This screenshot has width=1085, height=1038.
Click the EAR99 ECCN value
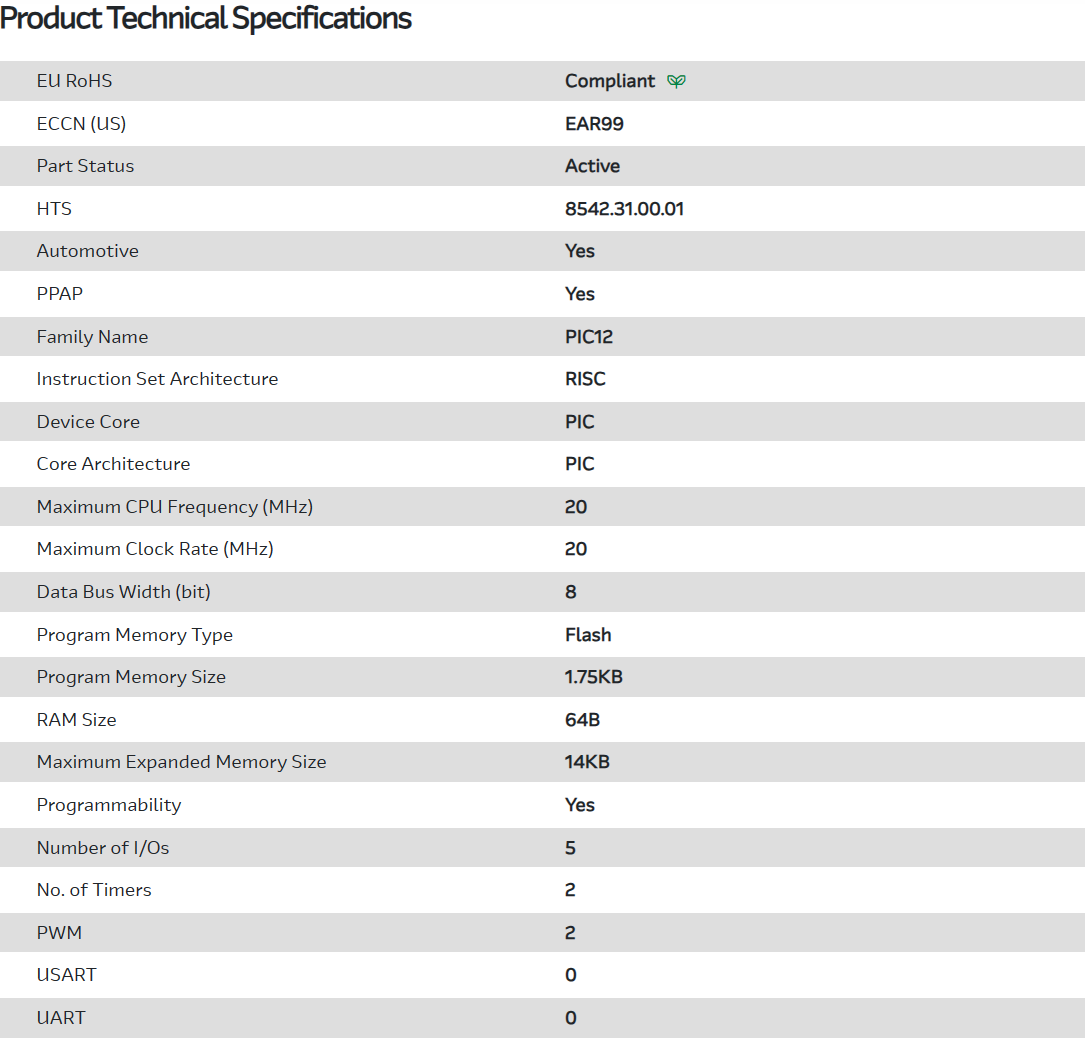coord(594,124)
